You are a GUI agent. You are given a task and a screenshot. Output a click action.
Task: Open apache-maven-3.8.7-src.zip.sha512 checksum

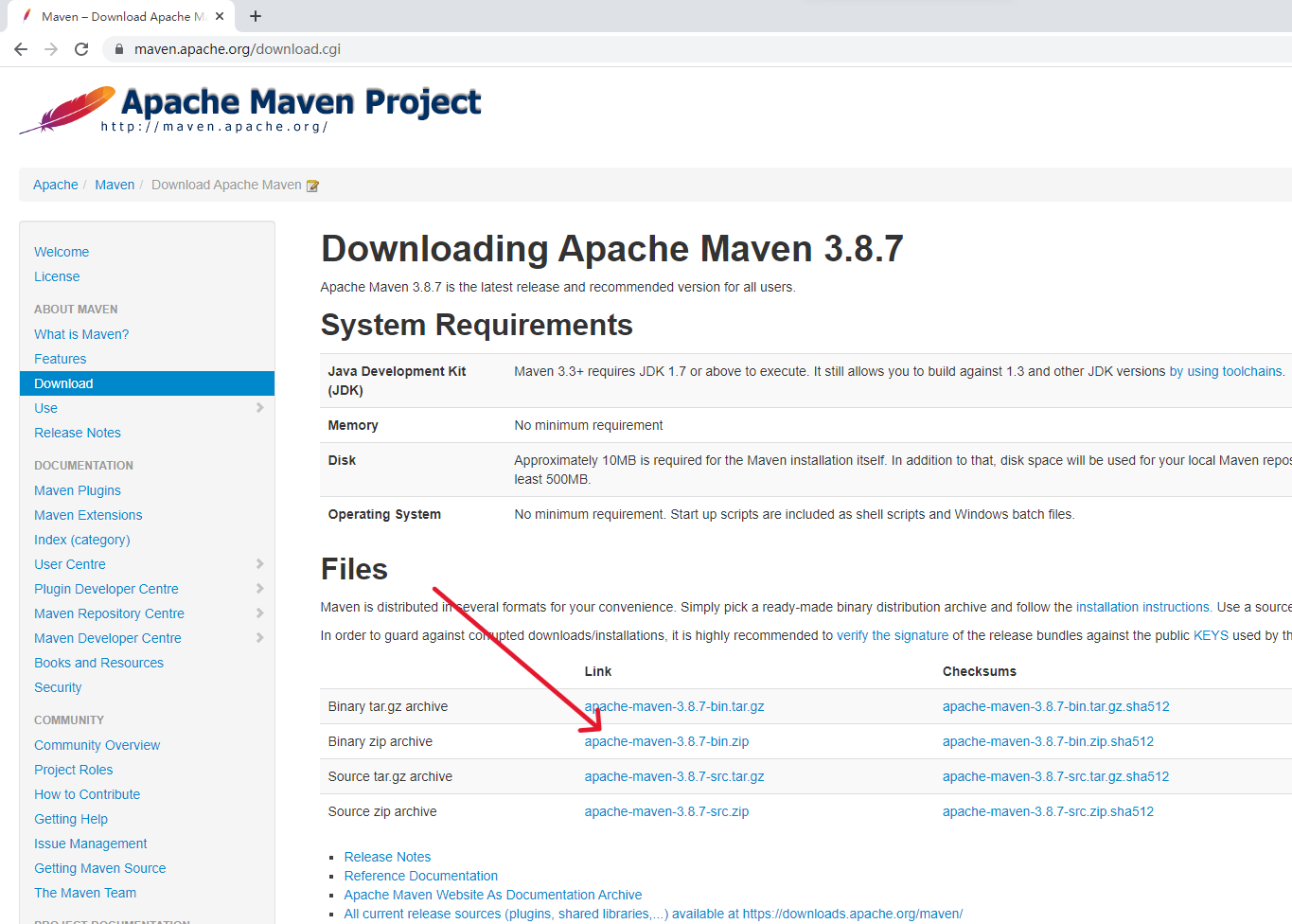(x=1048, y=811)
